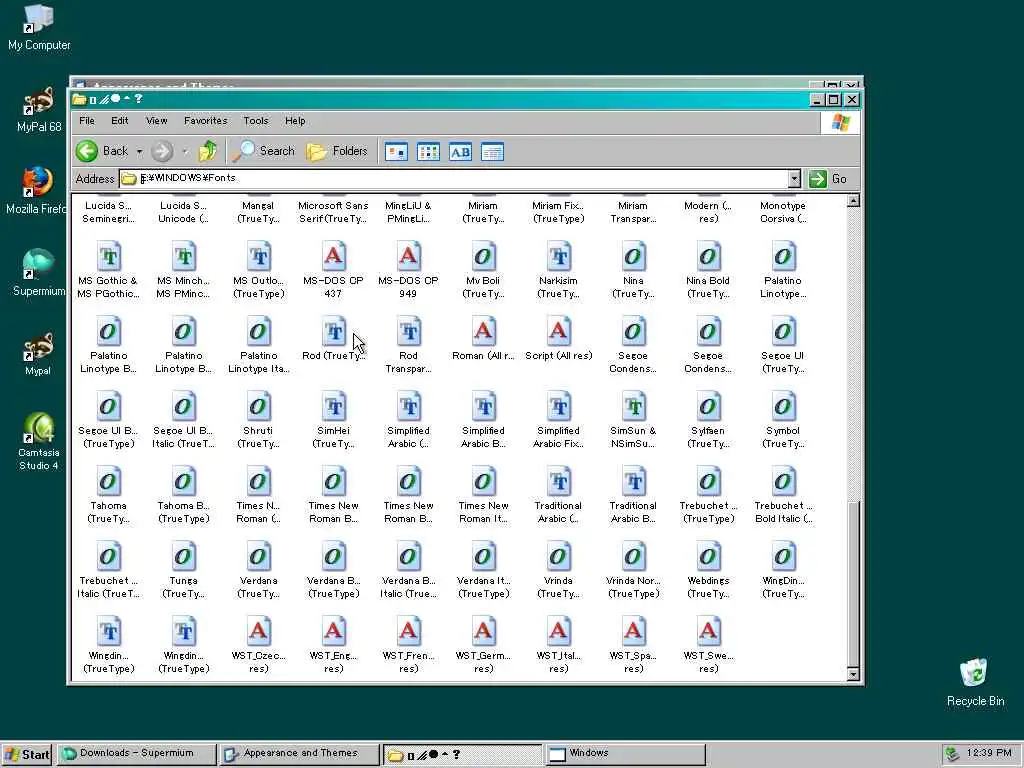
Task: Select the Trebuchet Bold Italic font
Action: [x=783, y=495]
